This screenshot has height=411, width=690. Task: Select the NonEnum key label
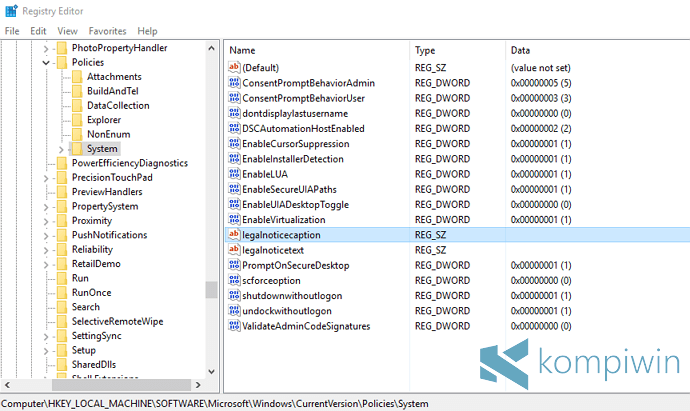[x=108, y=134]
